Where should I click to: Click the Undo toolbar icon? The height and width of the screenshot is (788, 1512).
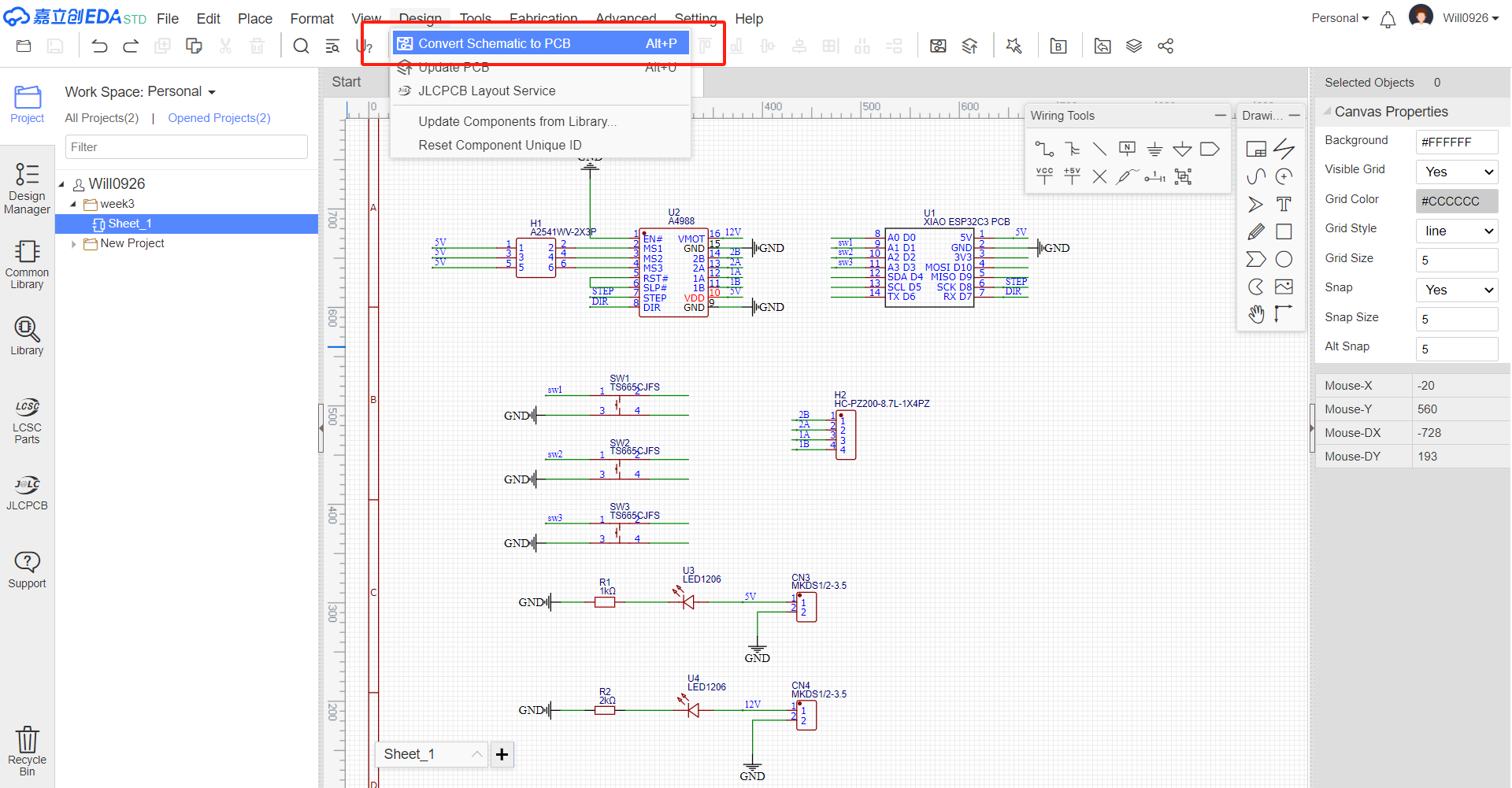click(x=99, y=46)
